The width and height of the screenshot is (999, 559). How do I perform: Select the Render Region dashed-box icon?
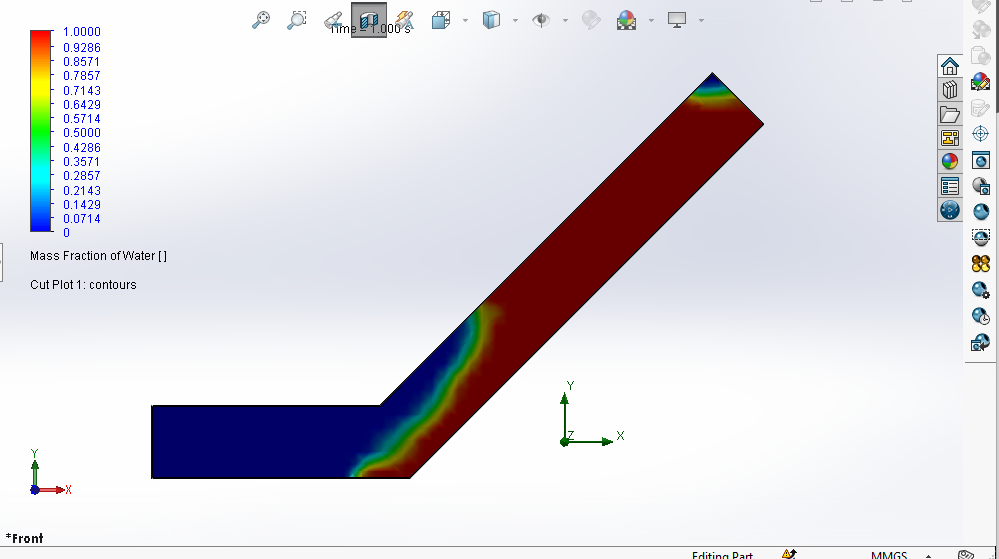981,238
